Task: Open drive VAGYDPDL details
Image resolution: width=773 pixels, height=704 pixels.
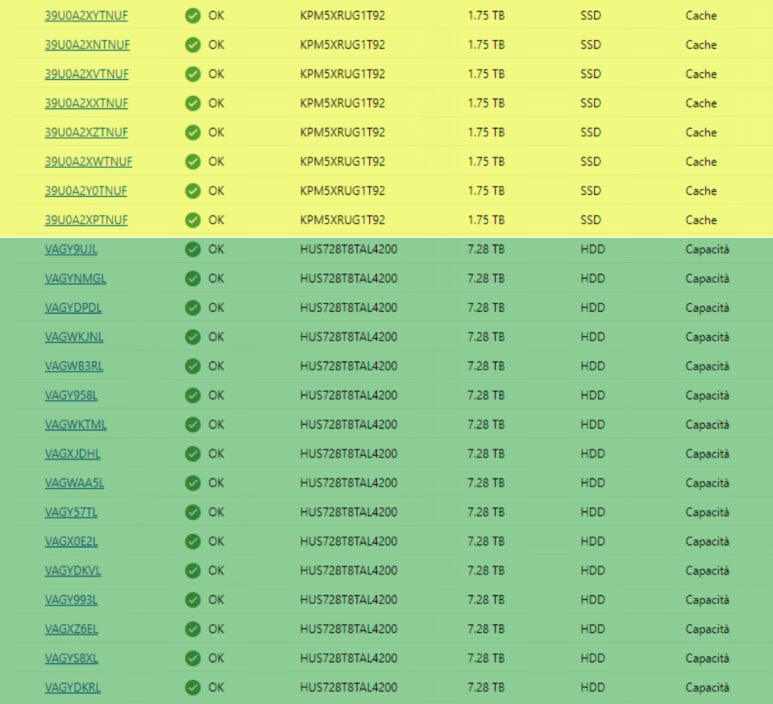Action: pyautogui.click(x=73, y=308)
